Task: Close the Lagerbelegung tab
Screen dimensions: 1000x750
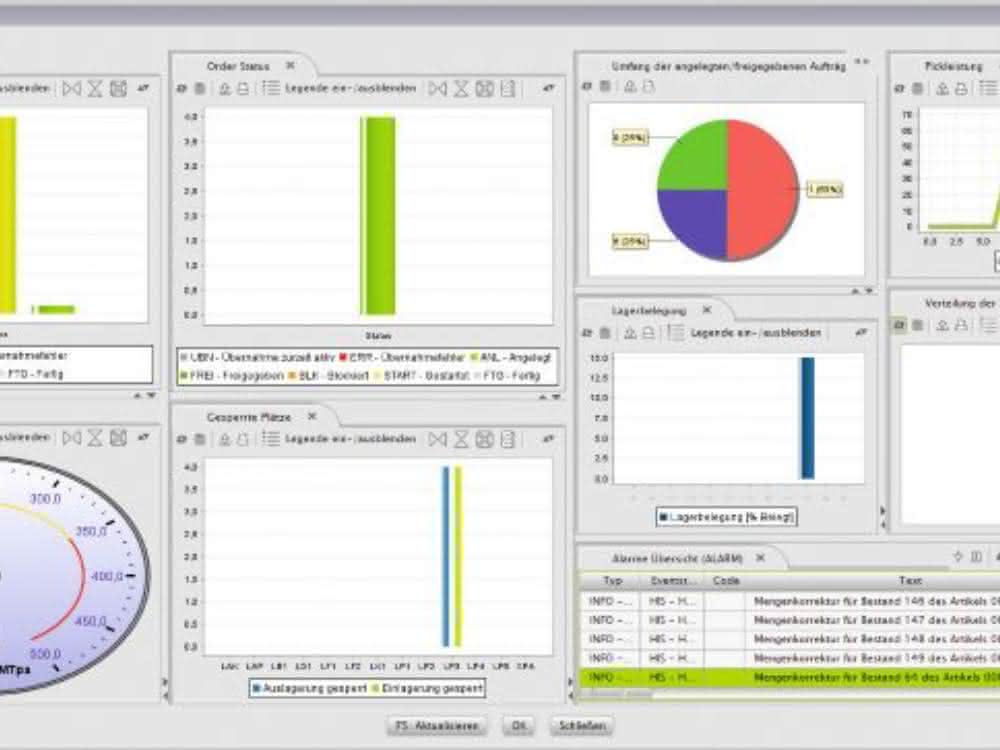Action: [707, 309]
